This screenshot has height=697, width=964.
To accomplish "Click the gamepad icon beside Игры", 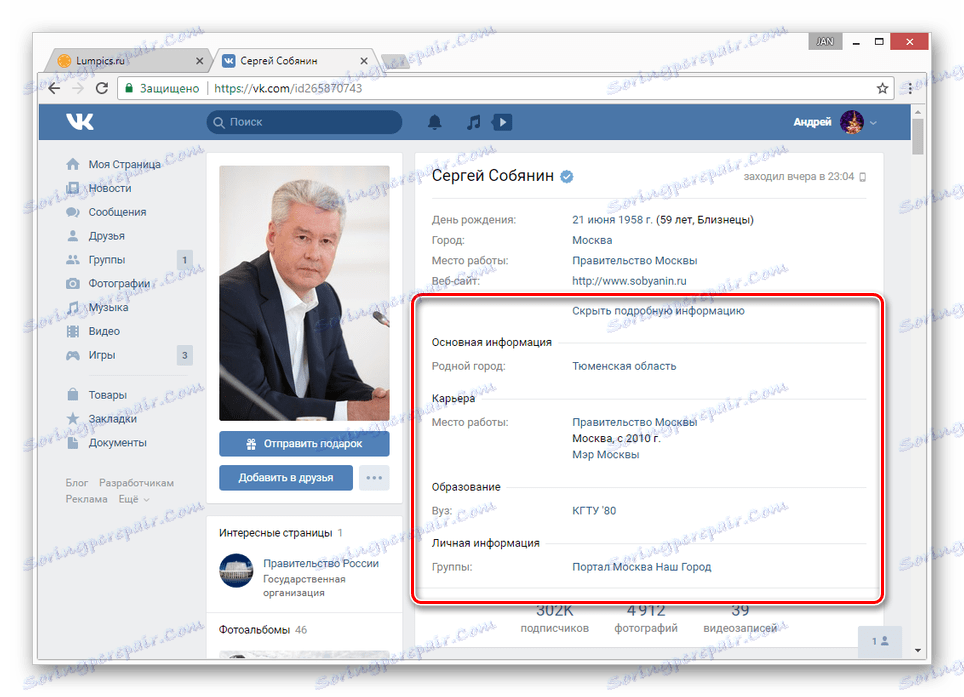I will pyautogui.click(x=73, y=355).
